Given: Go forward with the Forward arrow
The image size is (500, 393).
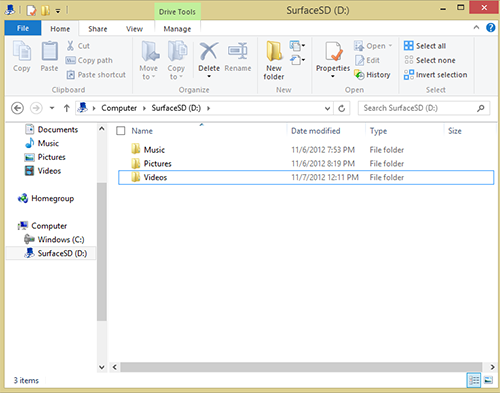Looking at the screenshot, I should [x=36, y=108].
